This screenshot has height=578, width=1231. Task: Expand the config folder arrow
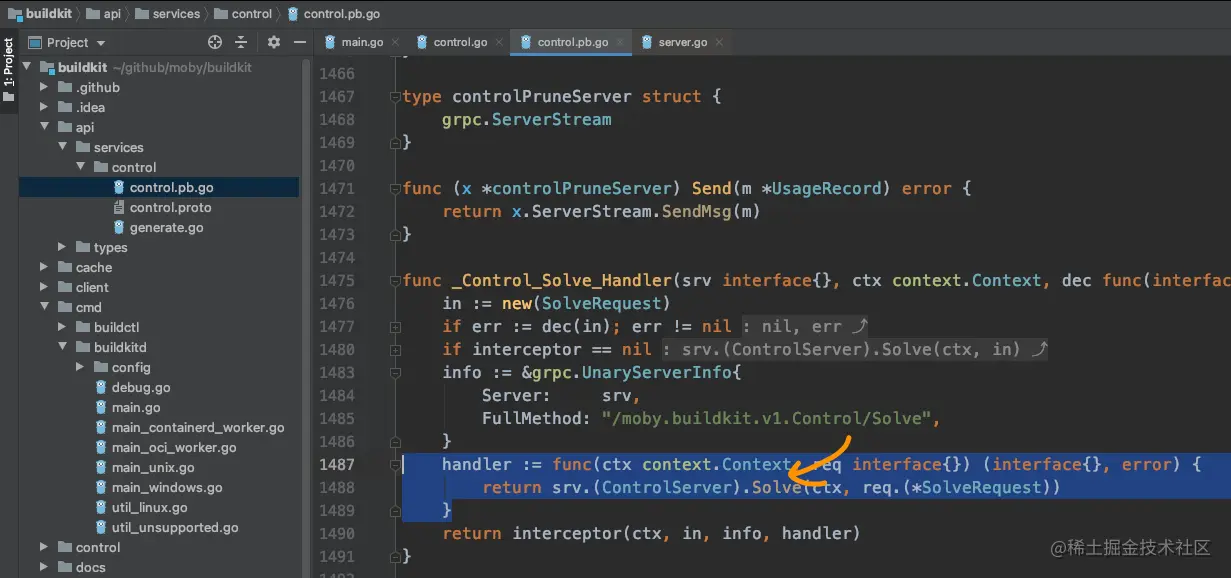[x=80, y=368]
